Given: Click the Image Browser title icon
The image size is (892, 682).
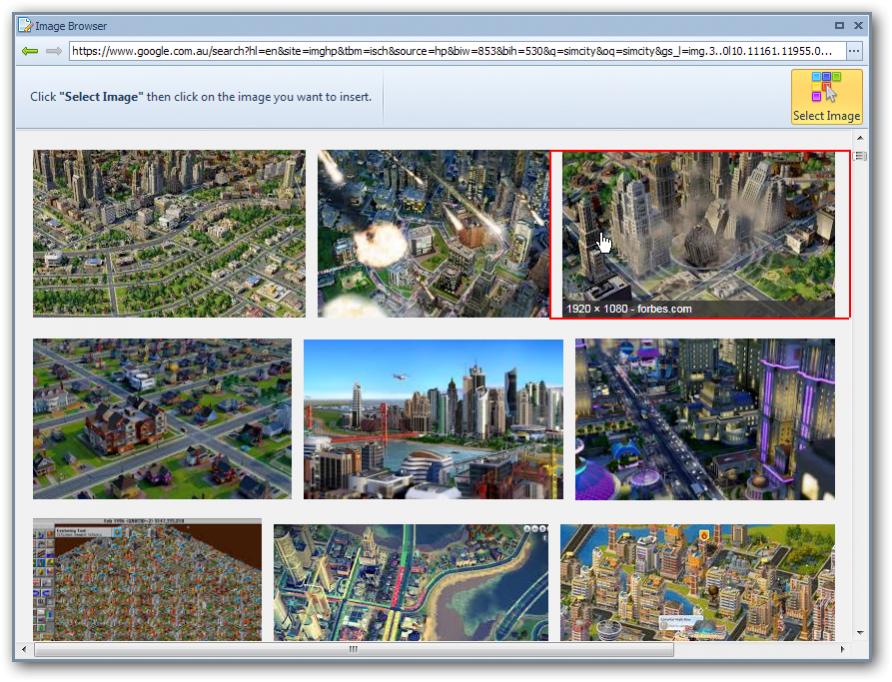Looking at the screenshot, I should [25, 26].
